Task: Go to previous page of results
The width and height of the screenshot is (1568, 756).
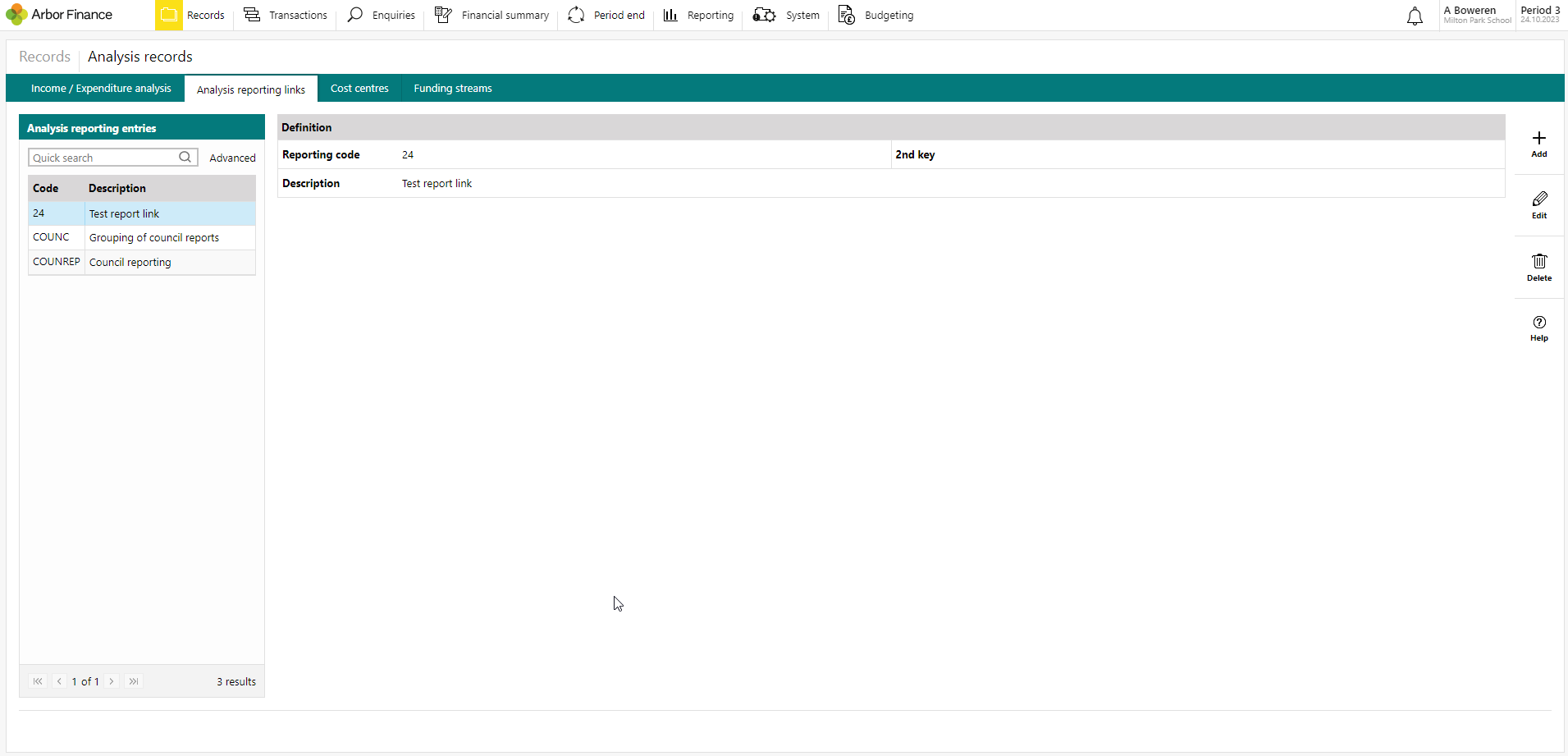Action: (59, 681)
